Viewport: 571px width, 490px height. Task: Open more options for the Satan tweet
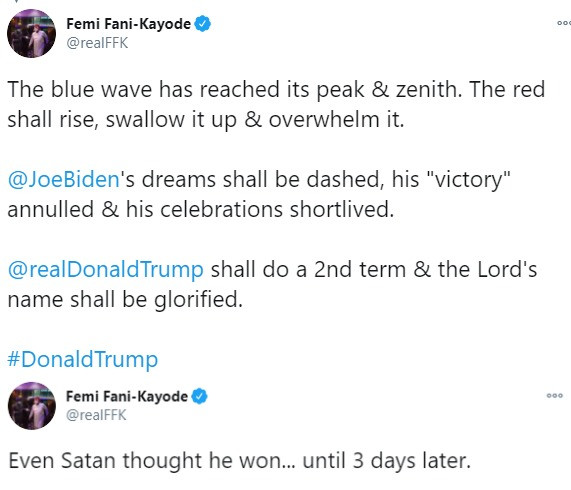click(x=555, y=396)
